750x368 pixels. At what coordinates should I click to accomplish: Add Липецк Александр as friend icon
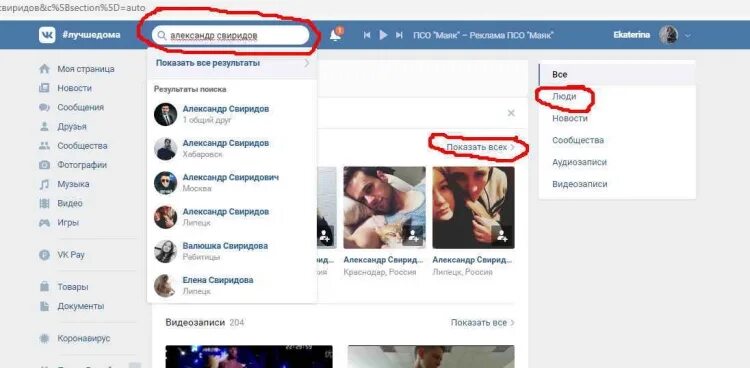(502, 235)
